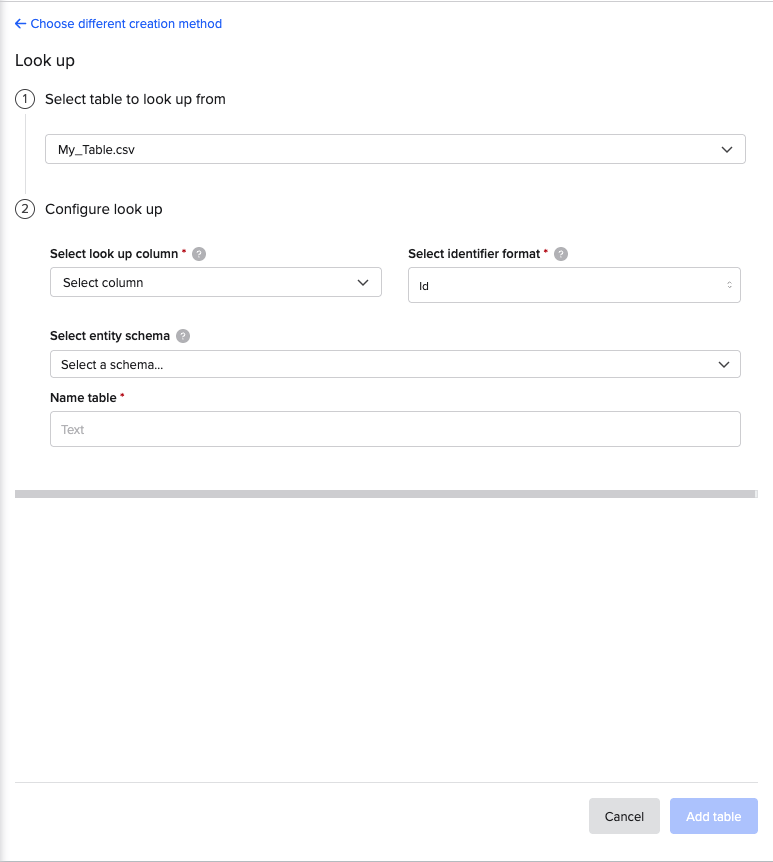Open the My_Table.csv table dropdown
Viewport: 773px width, 862px height.
click(395, 149)
